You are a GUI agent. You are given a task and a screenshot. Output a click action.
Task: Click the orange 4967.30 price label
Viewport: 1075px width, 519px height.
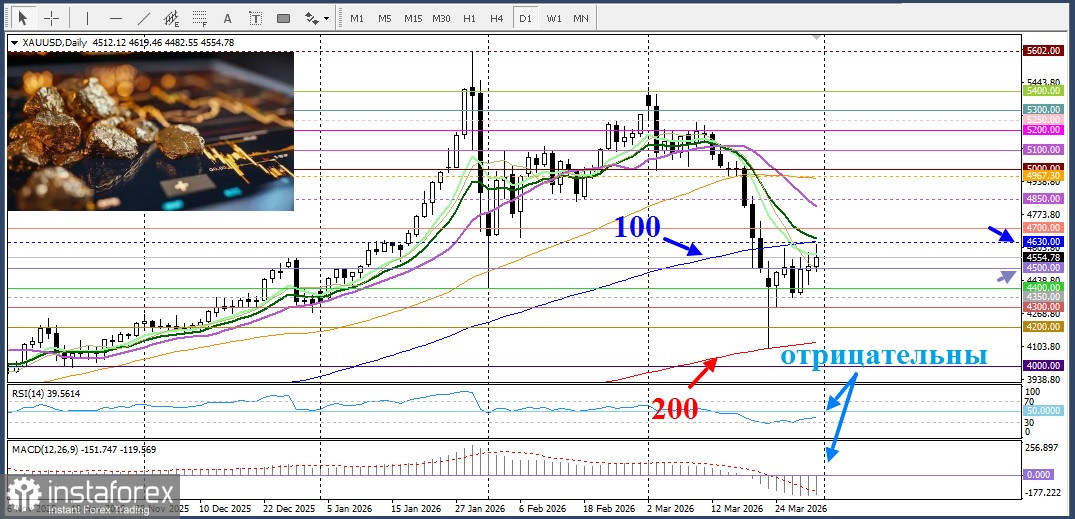(x=1043, y=176)
